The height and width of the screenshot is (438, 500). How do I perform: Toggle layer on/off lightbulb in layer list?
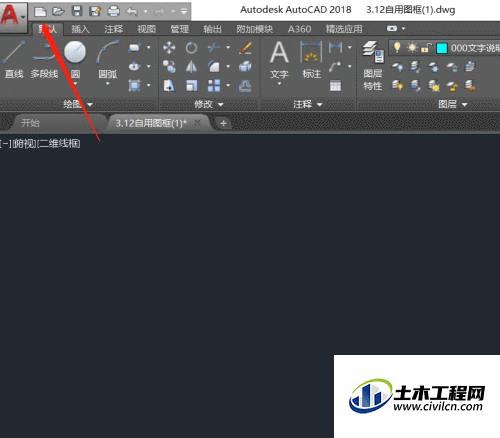397,47
